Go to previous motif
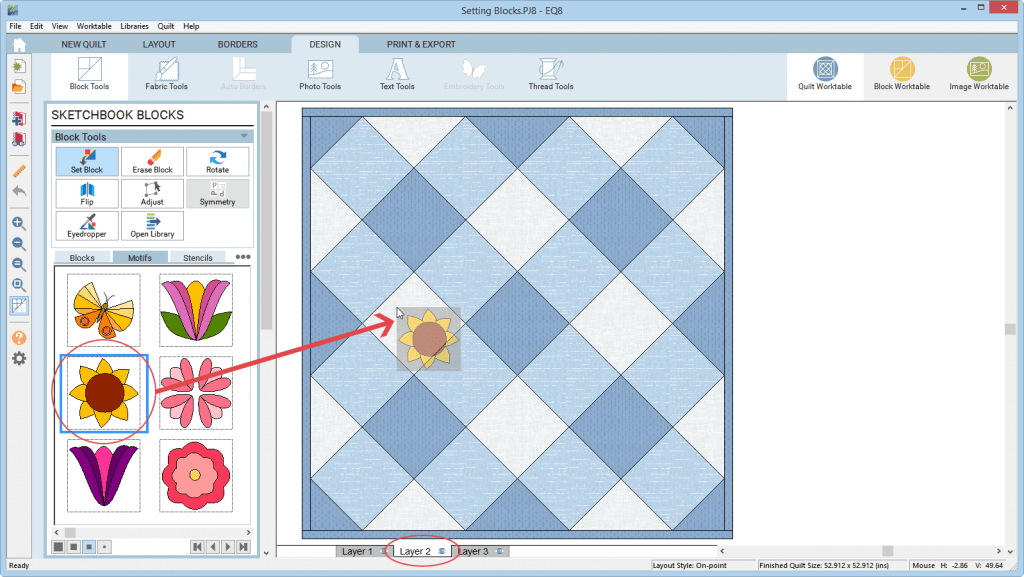The image size is (1024, 577). [x=212, y=547]
